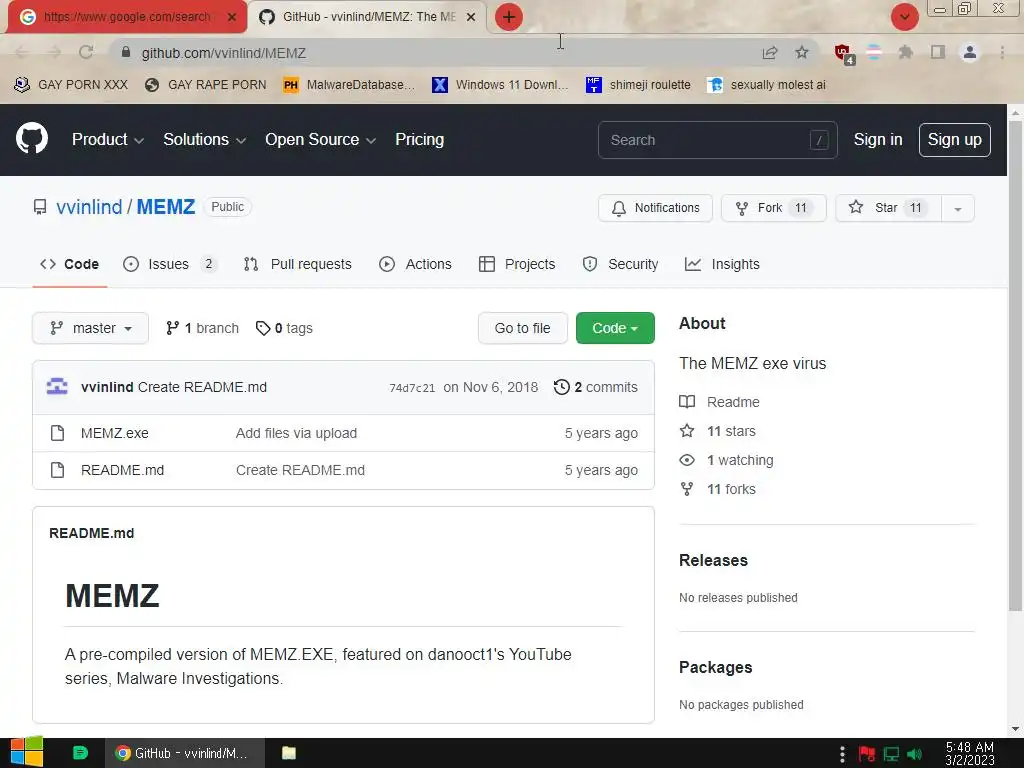Show hidden tray icons via dots
This screenshot has height=768, width=1024.
(842, 754)
